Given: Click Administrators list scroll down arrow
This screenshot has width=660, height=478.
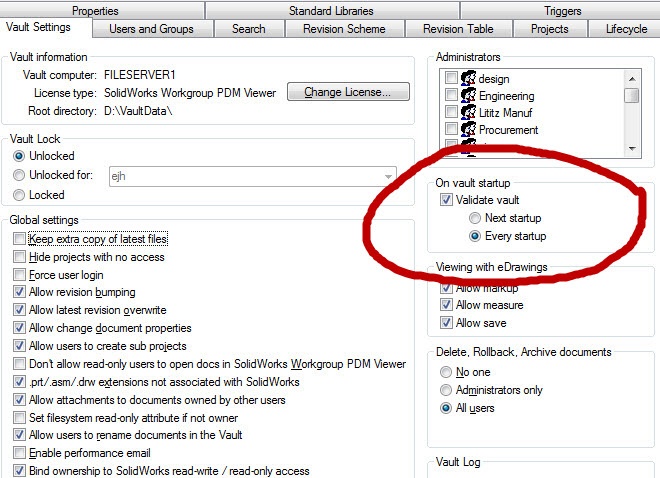Looking at the screenshot, I should (632, 149).
